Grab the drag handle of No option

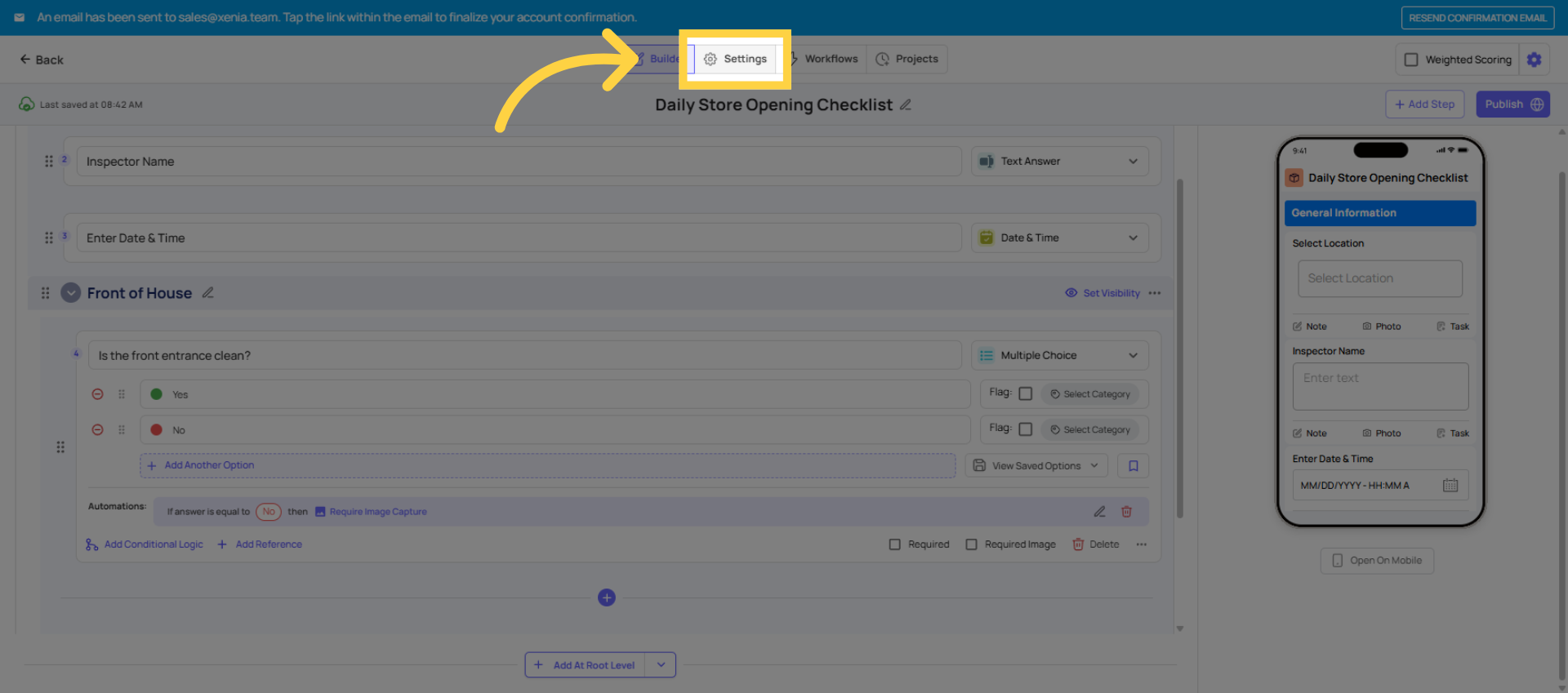(x=122, y=430)
